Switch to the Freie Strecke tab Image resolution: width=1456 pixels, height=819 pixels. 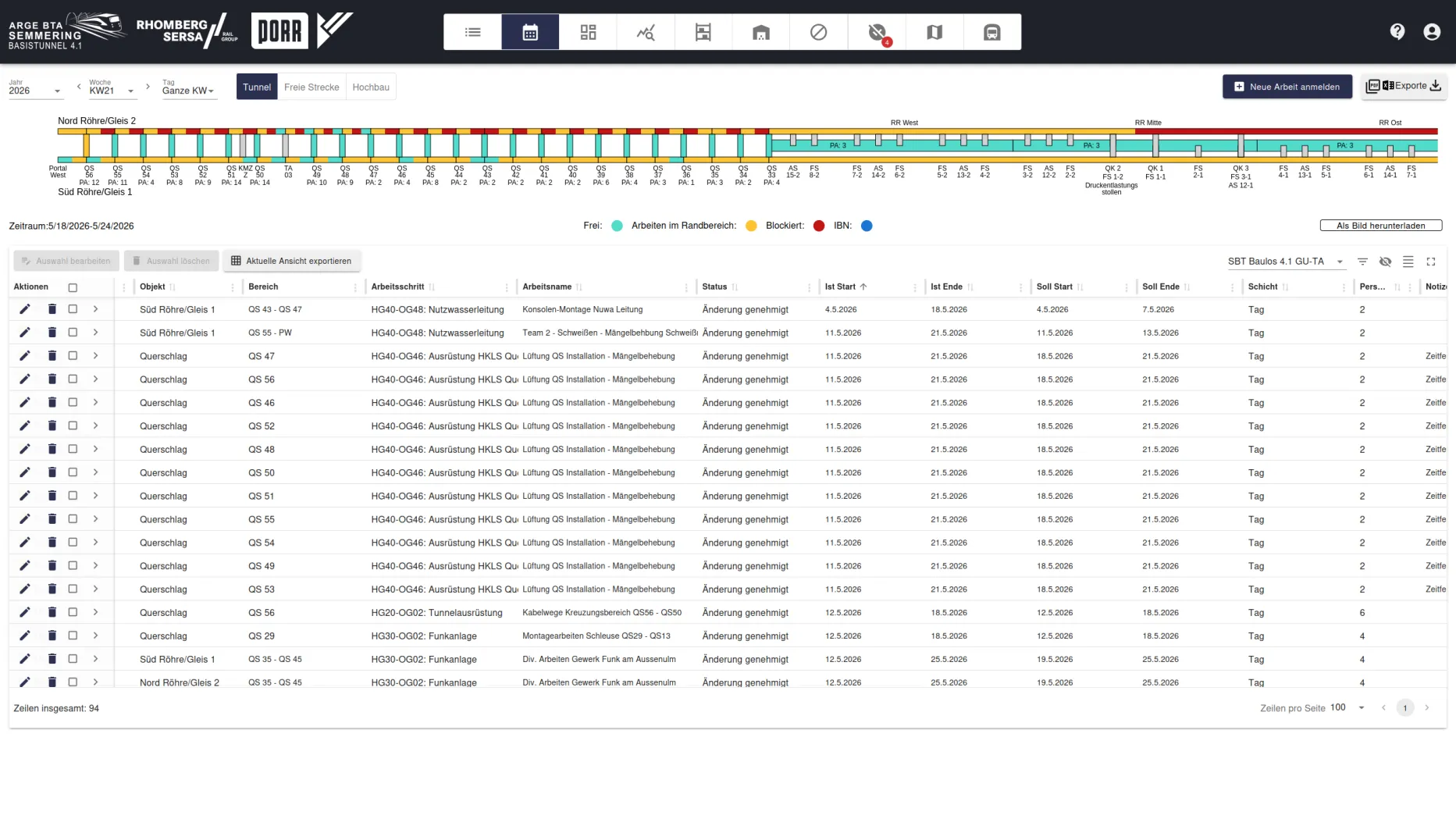click(311, 87)
